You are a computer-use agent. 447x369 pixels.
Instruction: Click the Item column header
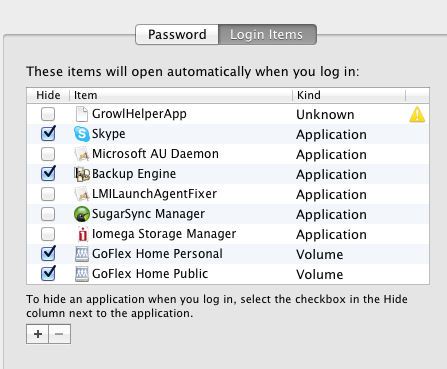point(181,95)
